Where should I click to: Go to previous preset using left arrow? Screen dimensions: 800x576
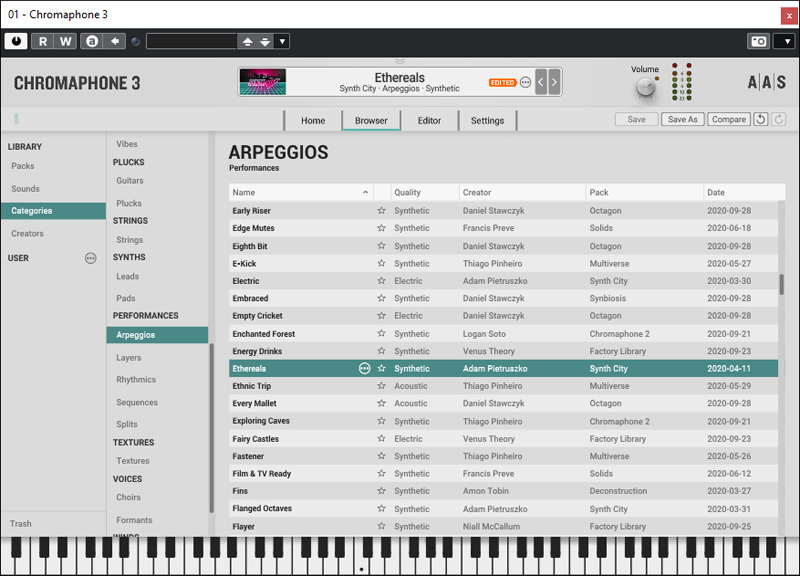tap(541, 82)
